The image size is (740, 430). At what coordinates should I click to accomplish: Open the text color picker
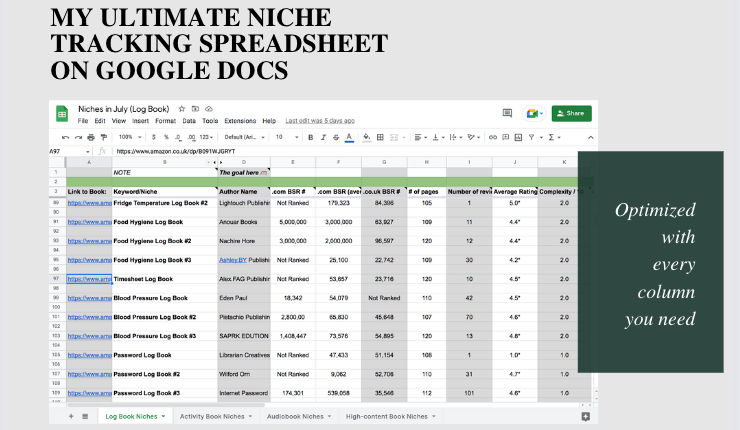click(x=349, y=137)
